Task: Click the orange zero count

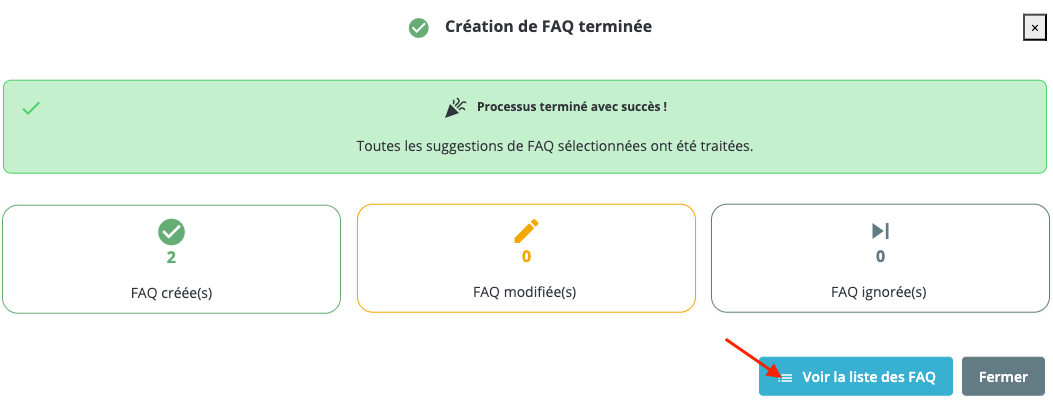Action: pos(526,256)
